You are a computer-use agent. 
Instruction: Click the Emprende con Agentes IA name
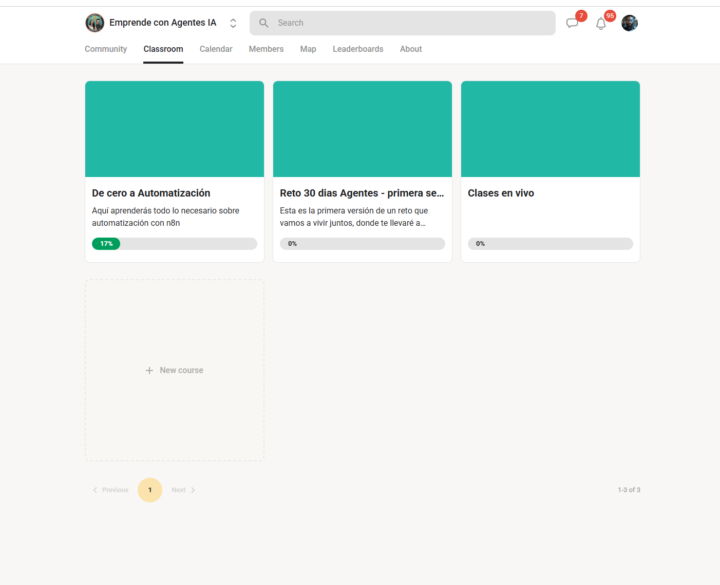tap(163, 23)
